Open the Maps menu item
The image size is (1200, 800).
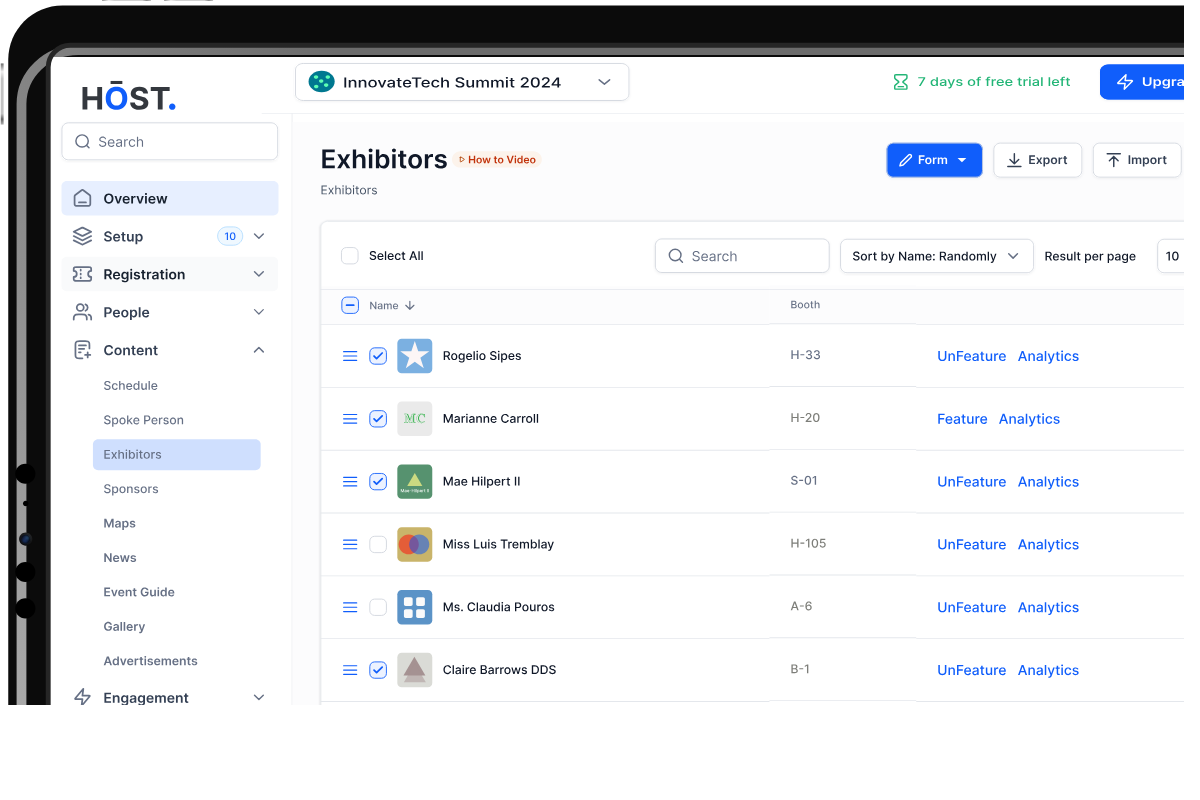[120, 523]
